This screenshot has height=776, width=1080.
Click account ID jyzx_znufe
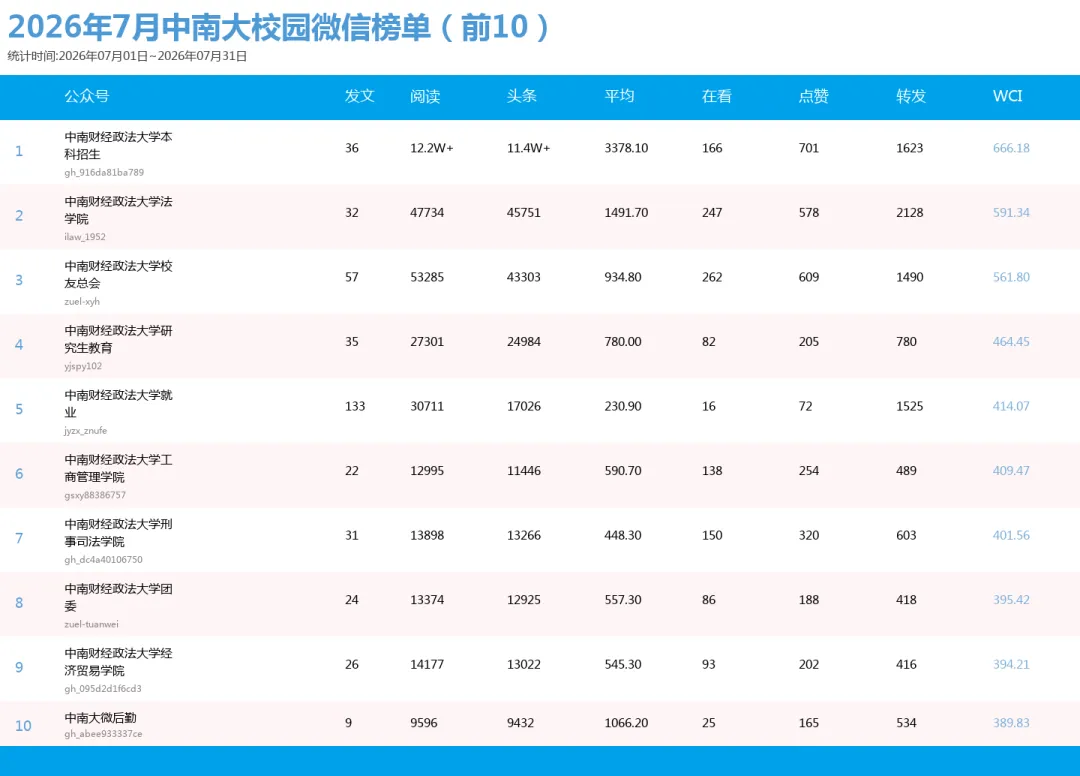(85, 430)
